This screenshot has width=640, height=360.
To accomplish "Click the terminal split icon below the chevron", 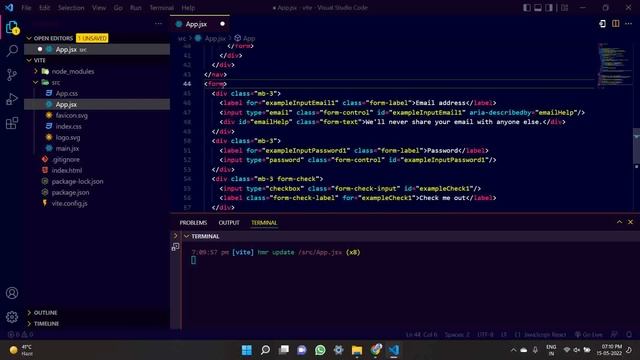I will [176, 247].
